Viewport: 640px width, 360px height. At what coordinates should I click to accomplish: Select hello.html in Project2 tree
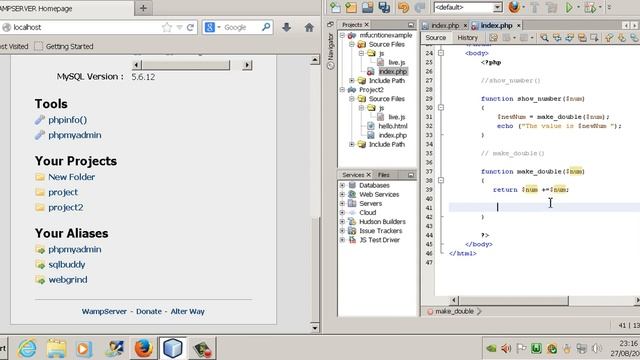[393, 126]
